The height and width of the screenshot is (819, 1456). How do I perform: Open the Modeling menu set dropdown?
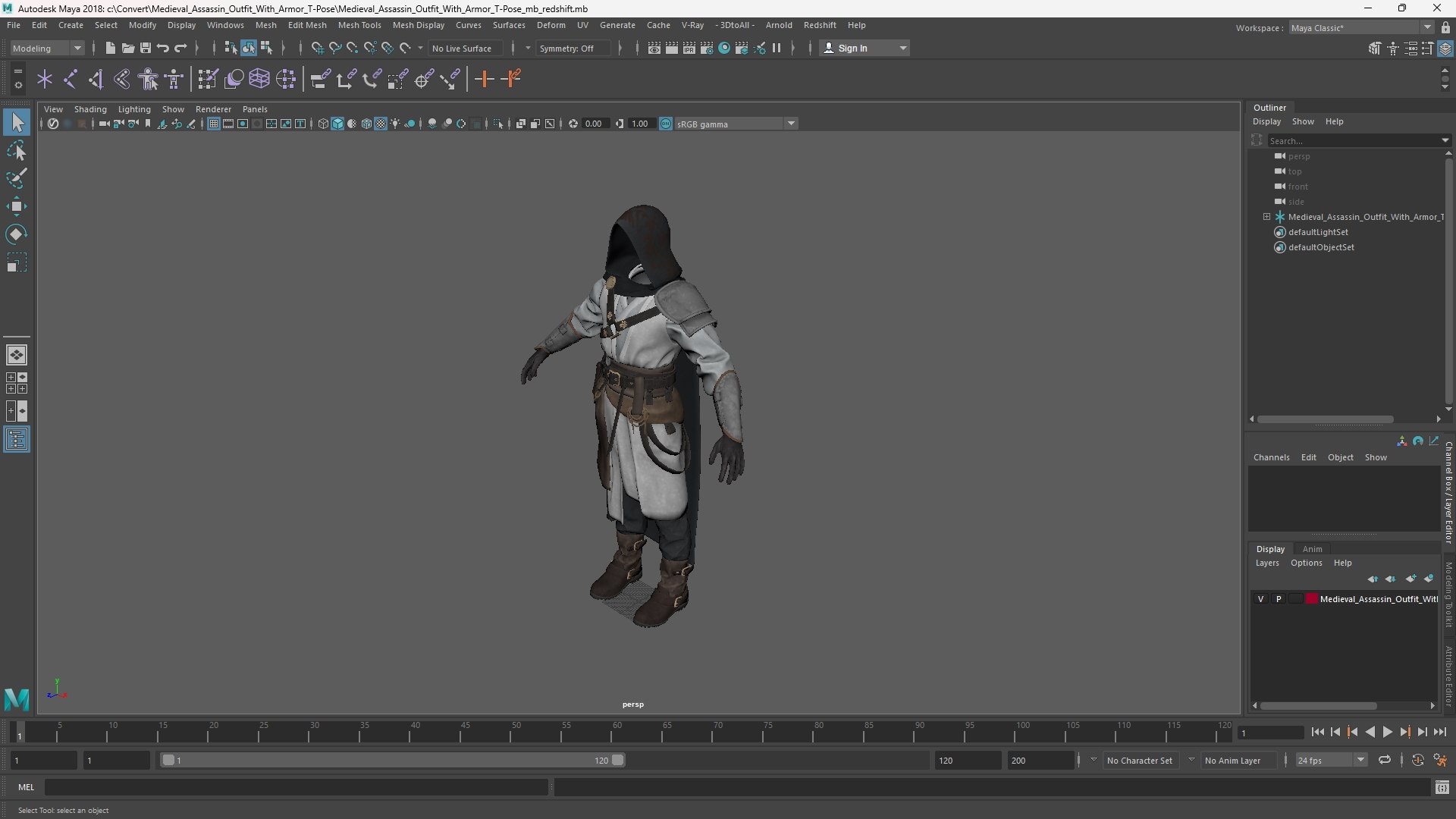(46, 48)
